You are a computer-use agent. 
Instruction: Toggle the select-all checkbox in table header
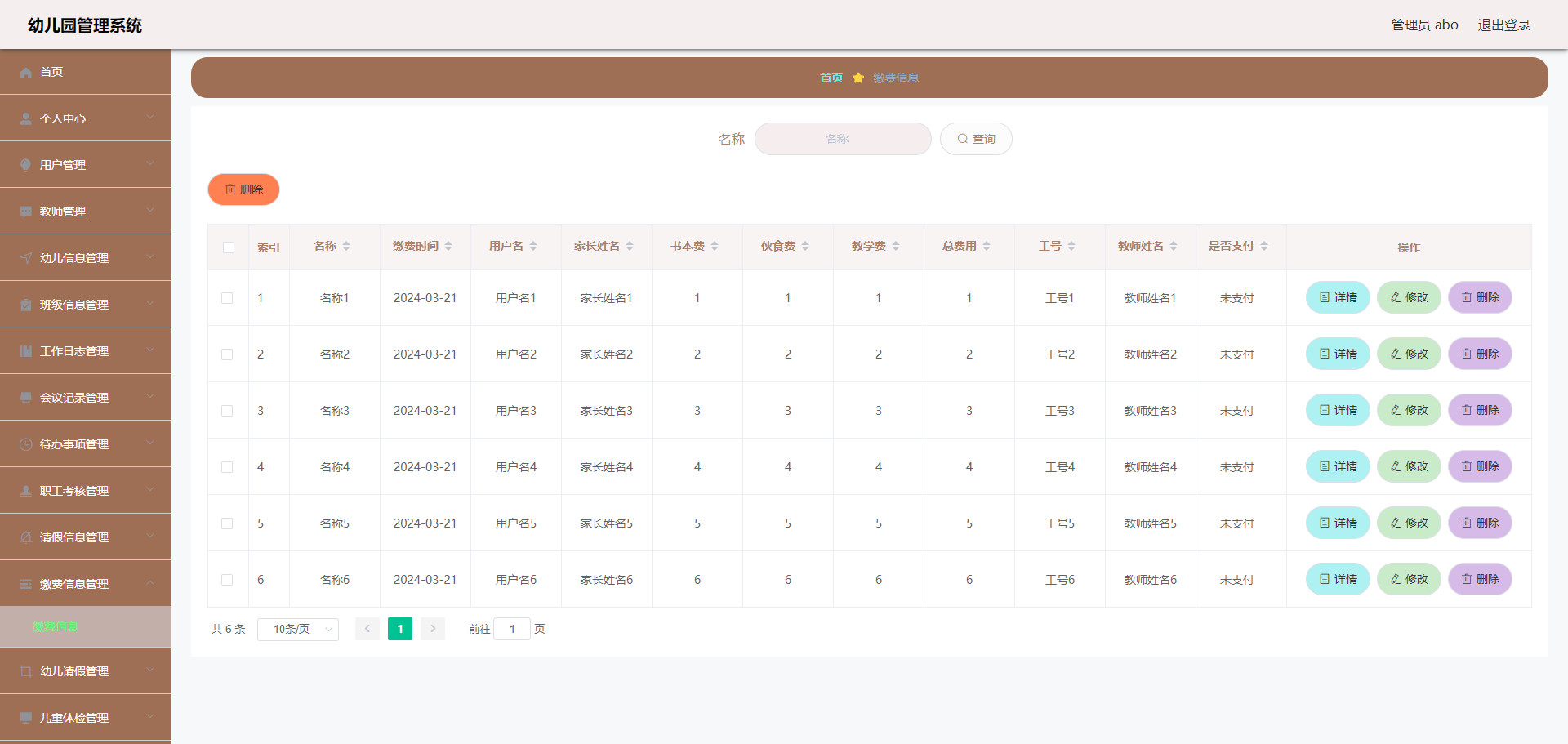tap(229, 247)
